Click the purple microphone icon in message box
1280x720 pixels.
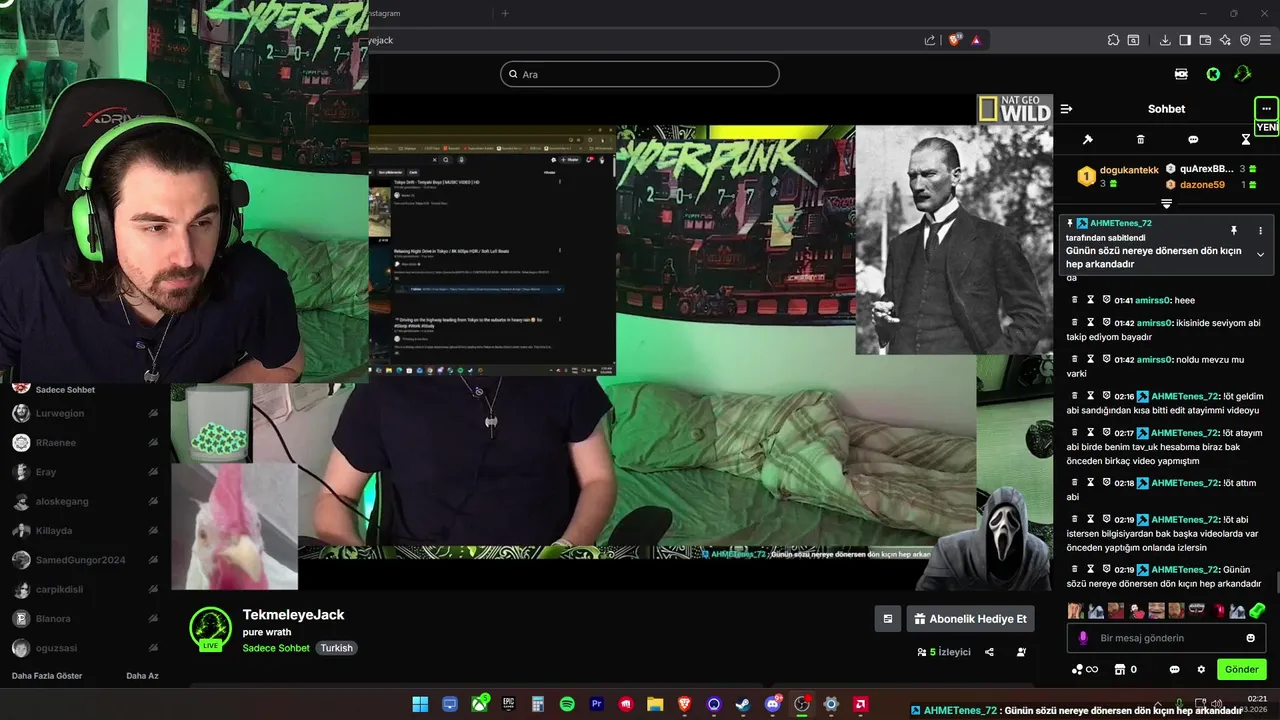(1083, 638)
